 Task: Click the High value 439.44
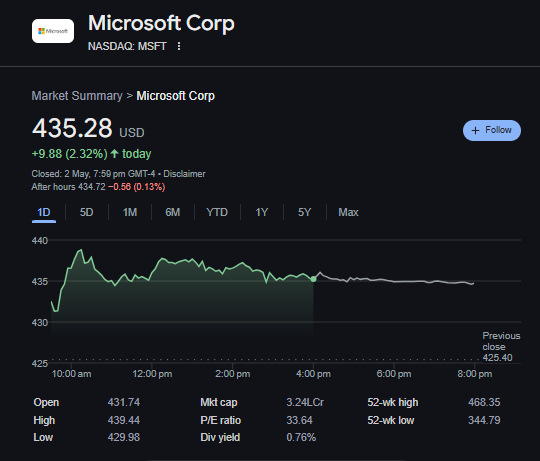(x=124, y=420)
